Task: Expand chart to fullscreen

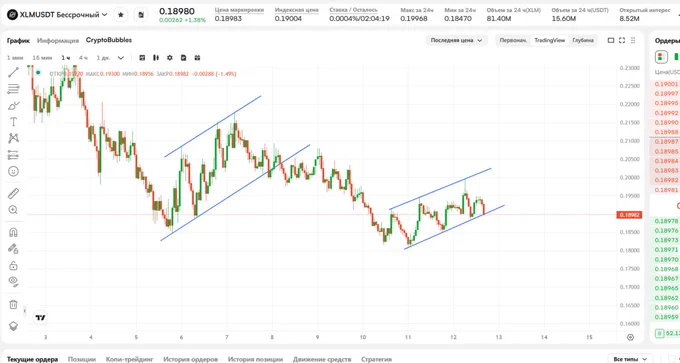Action: tap(622, 40)
